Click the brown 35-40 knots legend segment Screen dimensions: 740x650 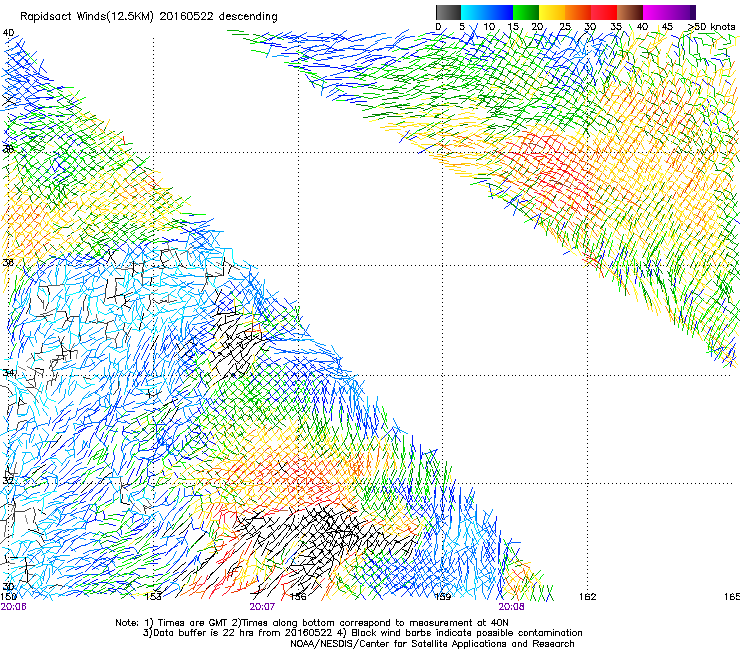tap(630, 12)
